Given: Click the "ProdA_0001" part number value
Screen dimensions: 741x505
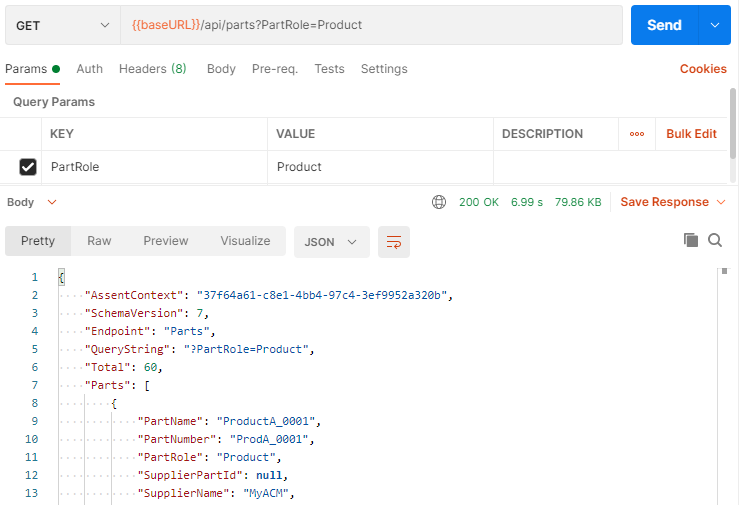Looking at the screenshot, I should tap(269, 439).
